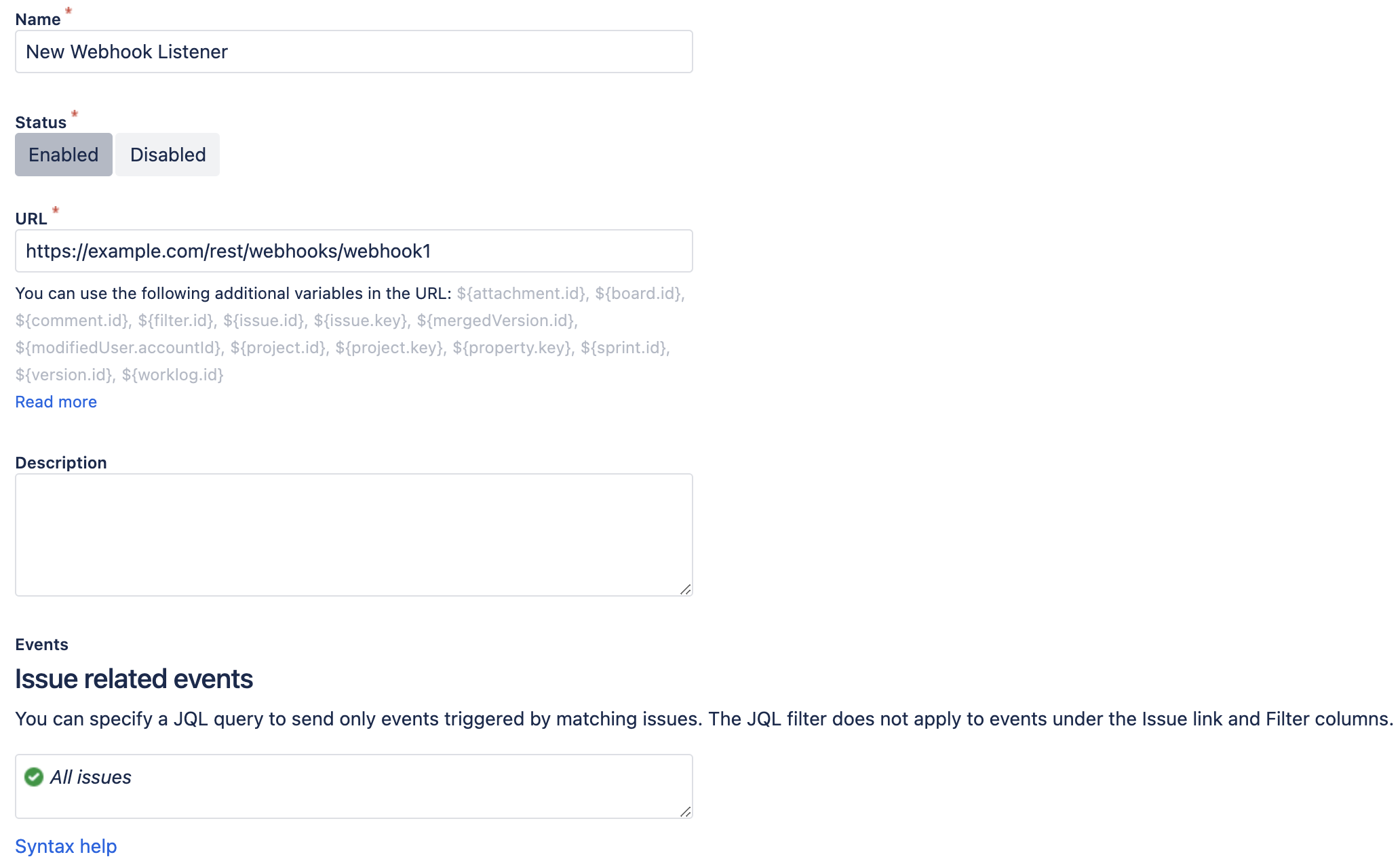Click the Description field label
This screenshot has height=861, width=1400.
(x=61, y=463)
